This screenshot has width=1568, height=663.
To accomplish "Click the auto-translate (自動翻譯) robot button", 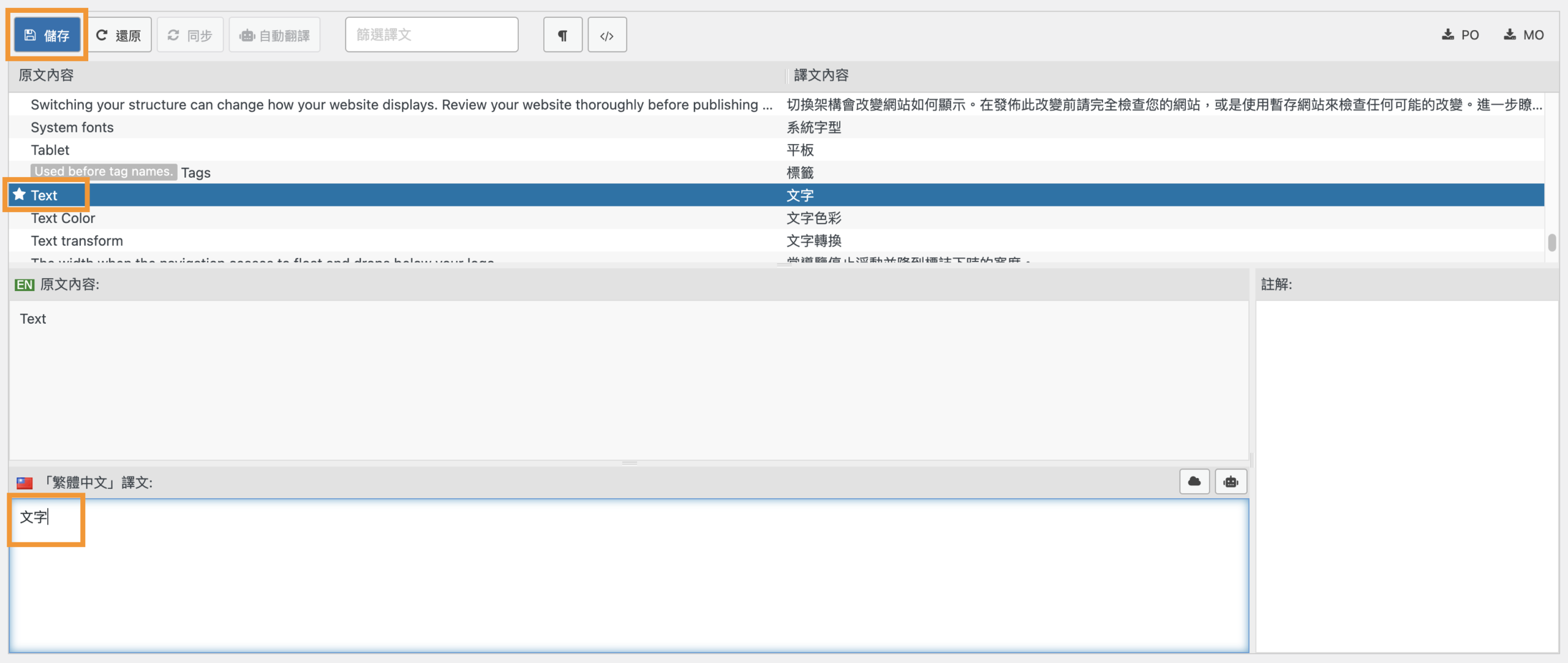I will [274, 35].
